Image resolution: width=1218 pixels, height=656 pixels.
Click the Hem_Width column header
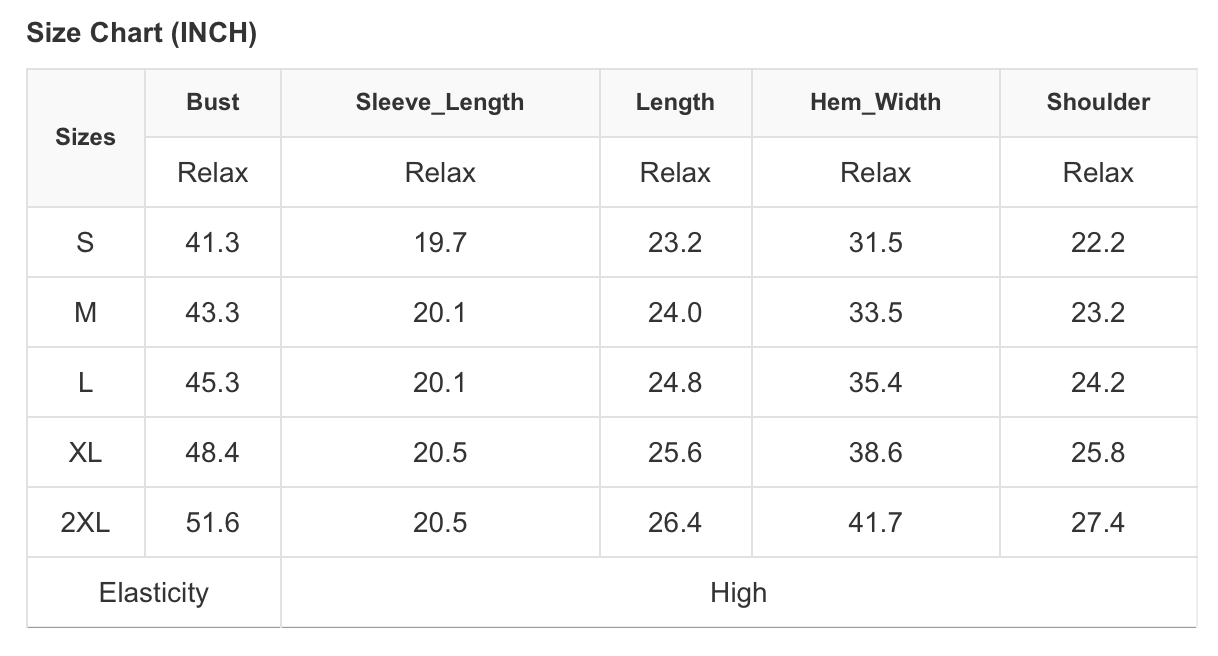[875, 102]
